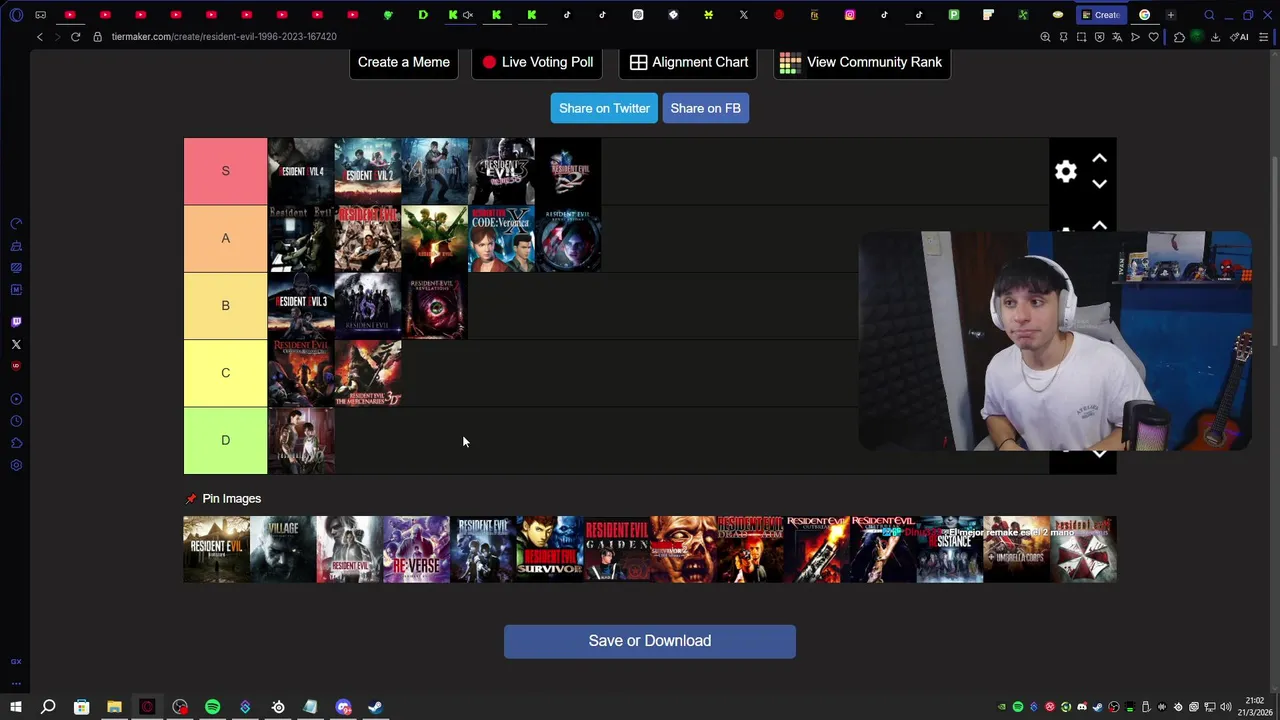Select Revelations 2 thumbnail in B tier

(x=435, y=306)
